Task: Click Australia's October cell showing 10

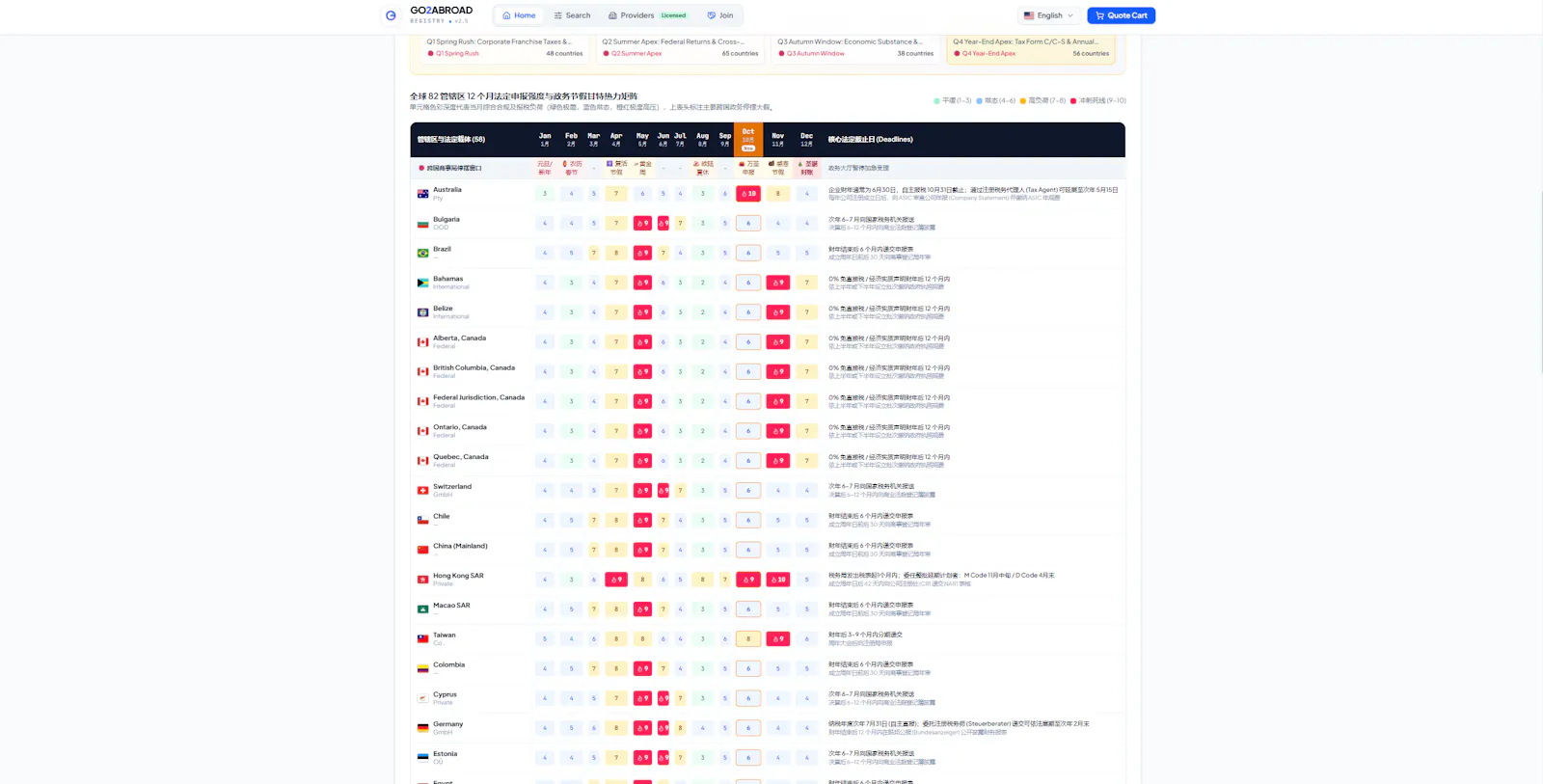Action: 748,194
